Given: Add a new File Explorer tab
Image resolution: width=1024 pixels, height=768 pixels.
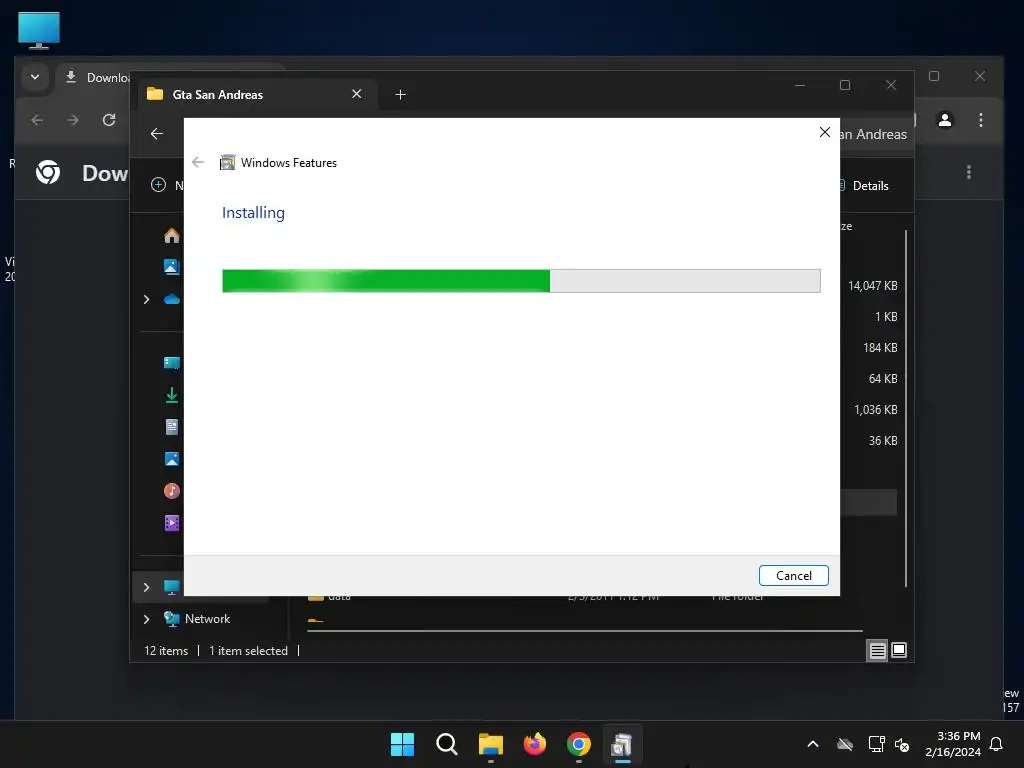Looking at the screenshot, I should (x=400, y=95).
